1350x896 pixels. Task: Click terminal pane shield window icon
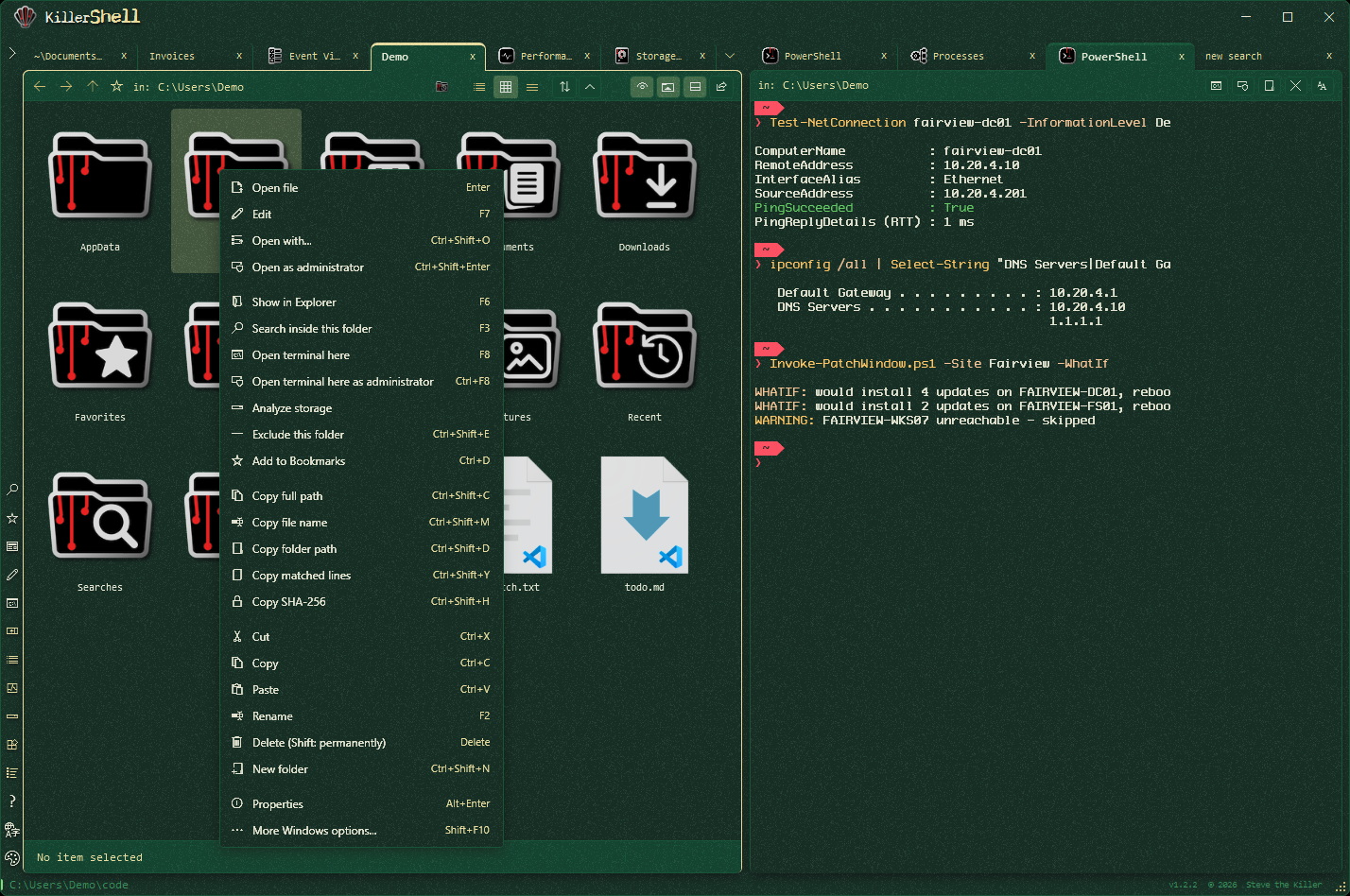click(1242, 85)
